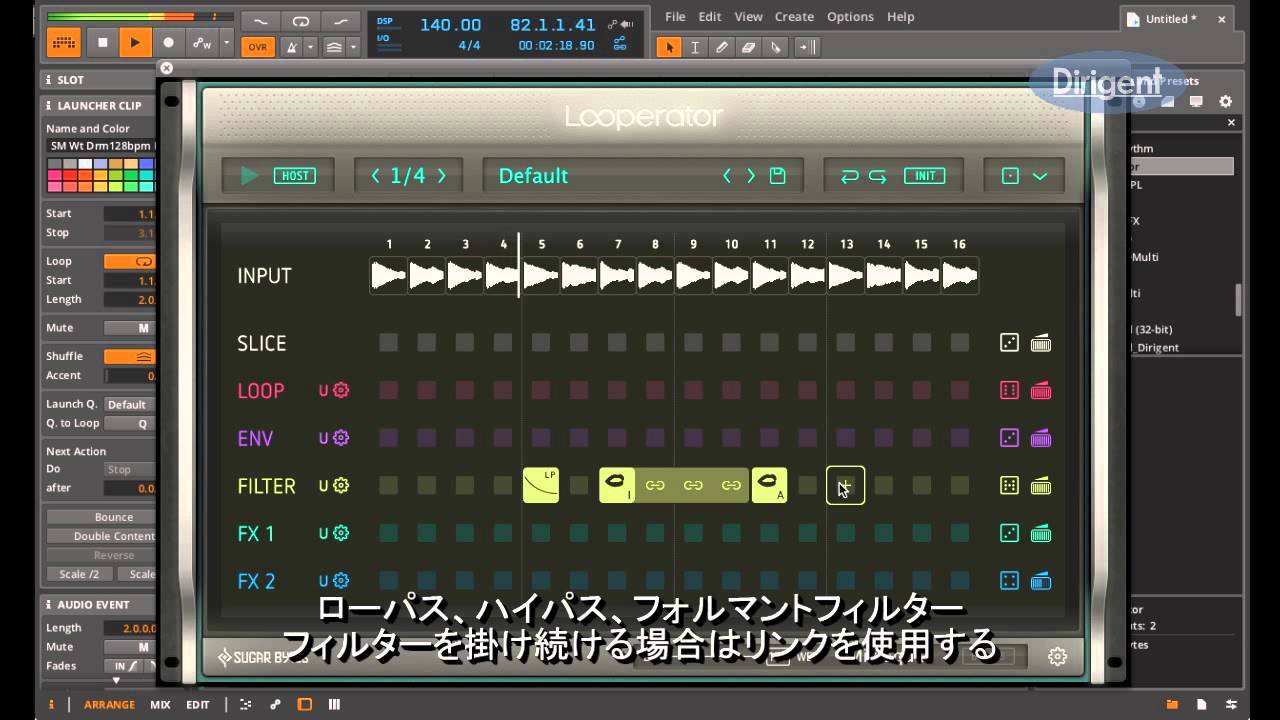
Task: Open the ENV row preset drawer icon
Action: pyautogui.click(x=1041, y=438)
